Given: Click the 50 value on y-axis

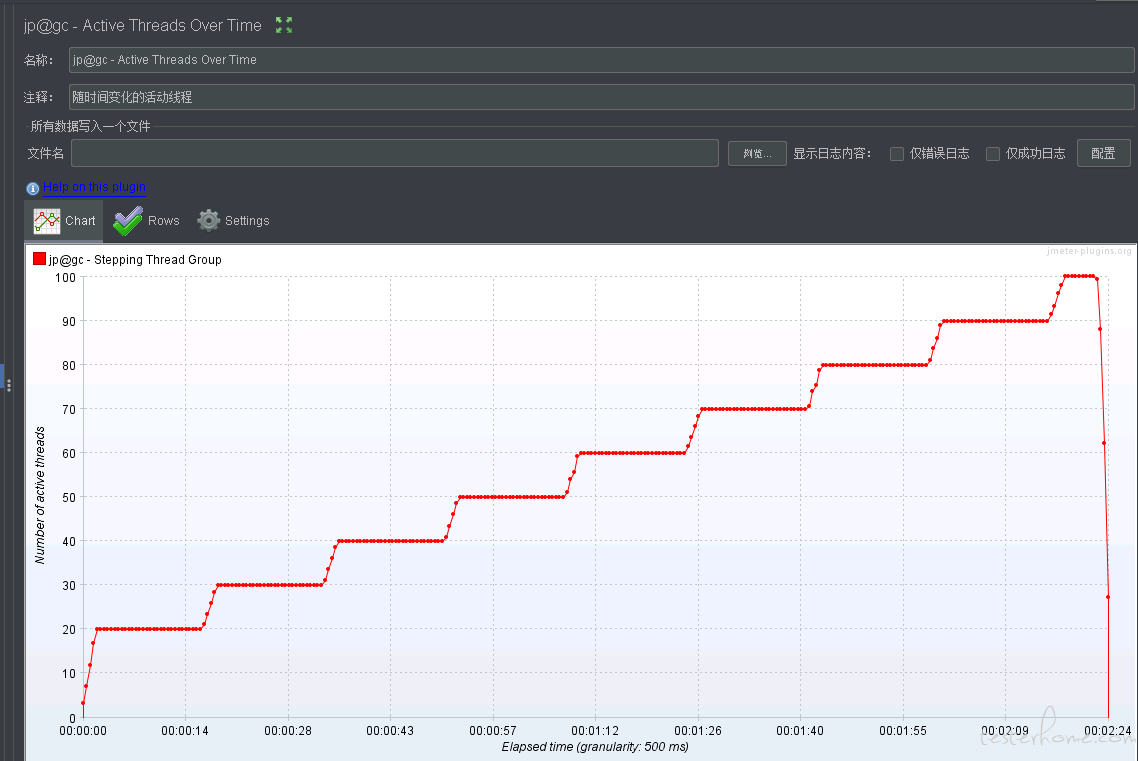Looking at the screenshot, I should [68, 498].
